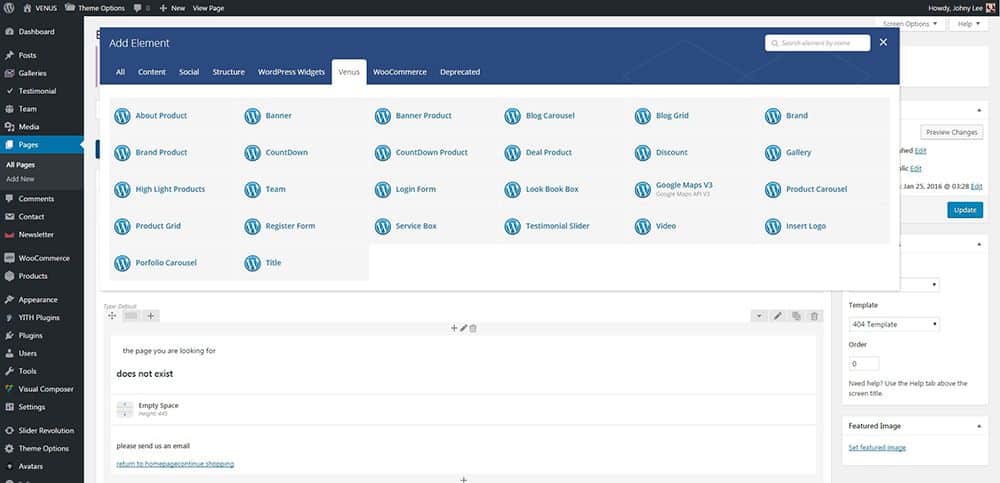
Task: Switch to the All tab
Action: (120, 72)
